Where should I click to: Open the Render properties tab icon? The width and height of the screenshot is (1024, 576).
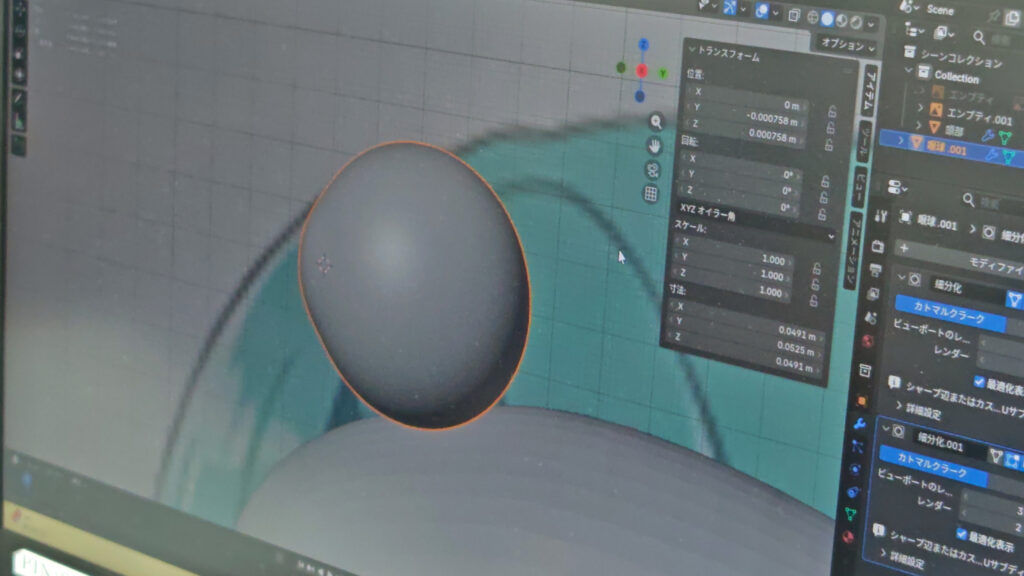[x=877, y=246]
